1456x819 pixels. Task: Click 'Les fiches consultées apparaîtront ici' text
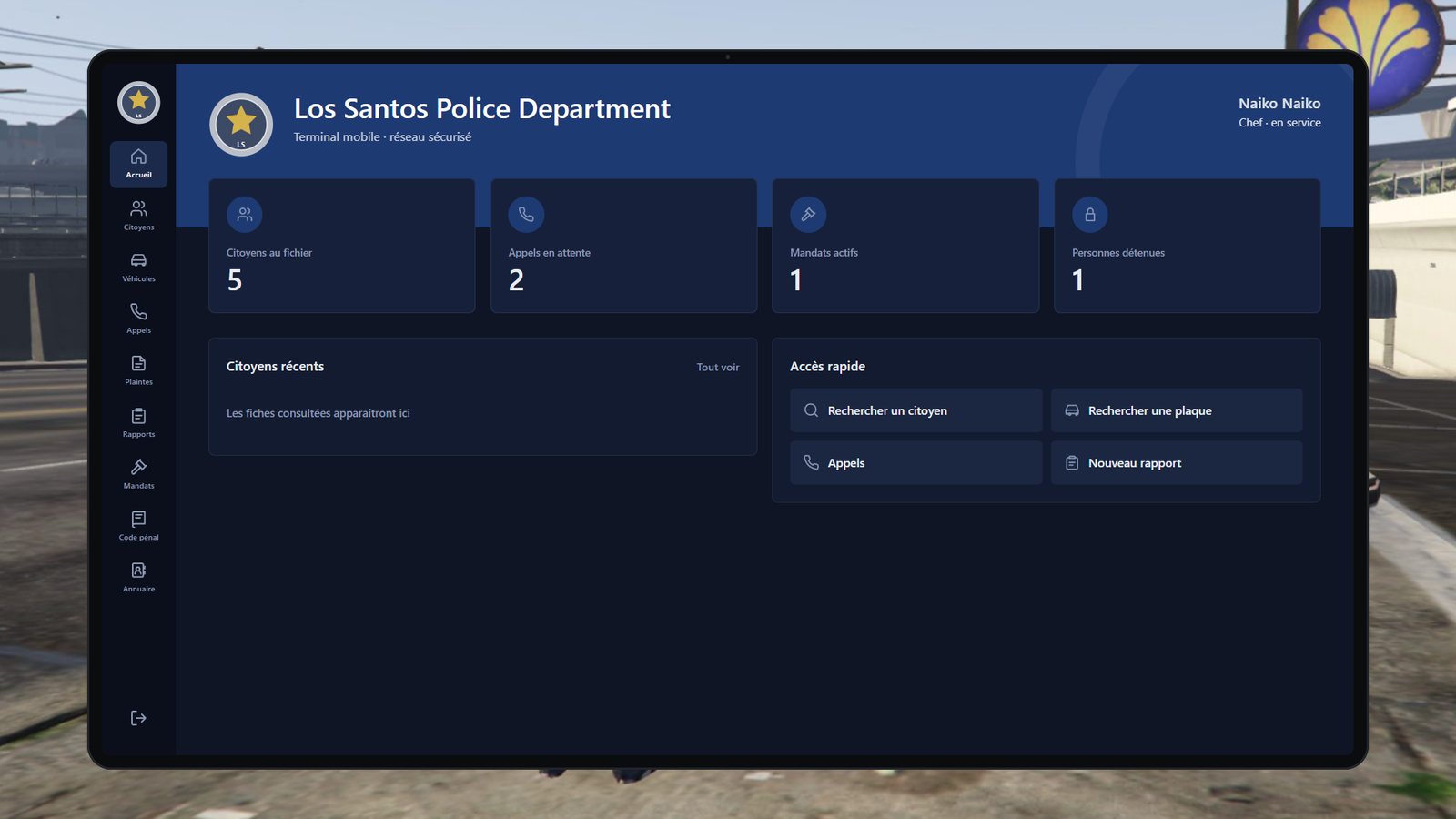[x=318, y=413]
